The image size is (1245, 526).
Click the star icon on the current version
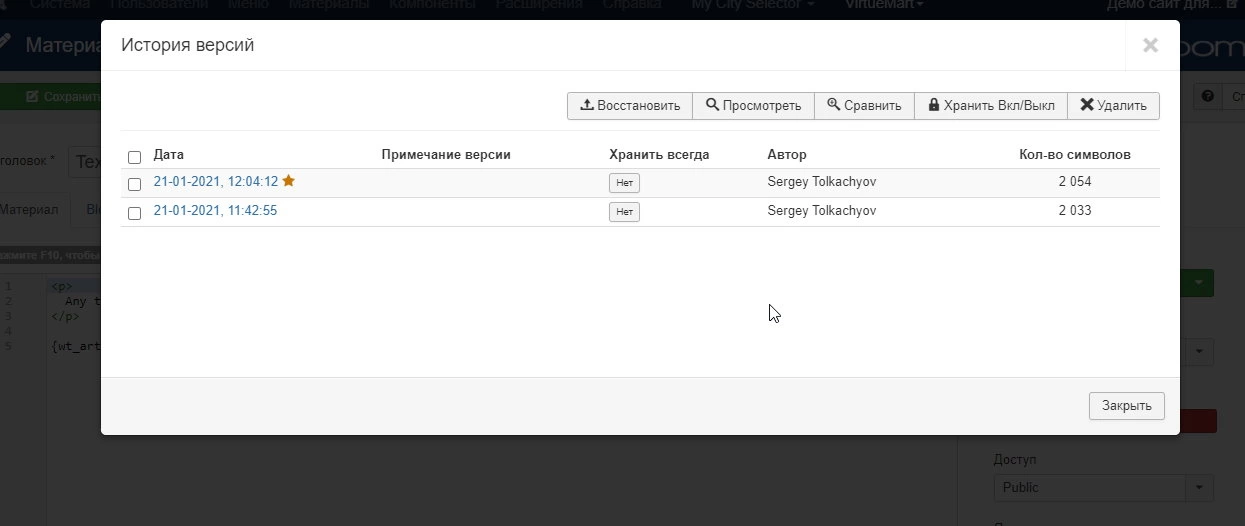[x=289, y=181]
